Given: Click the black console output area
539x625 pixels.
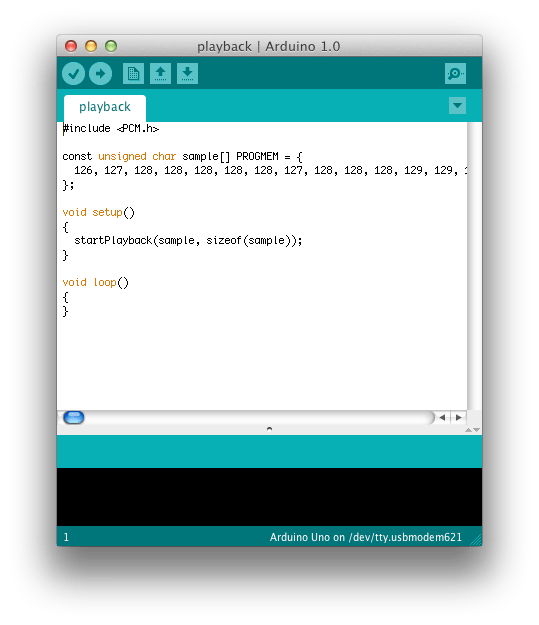Looking at the screenshot, I should point(270,497).
